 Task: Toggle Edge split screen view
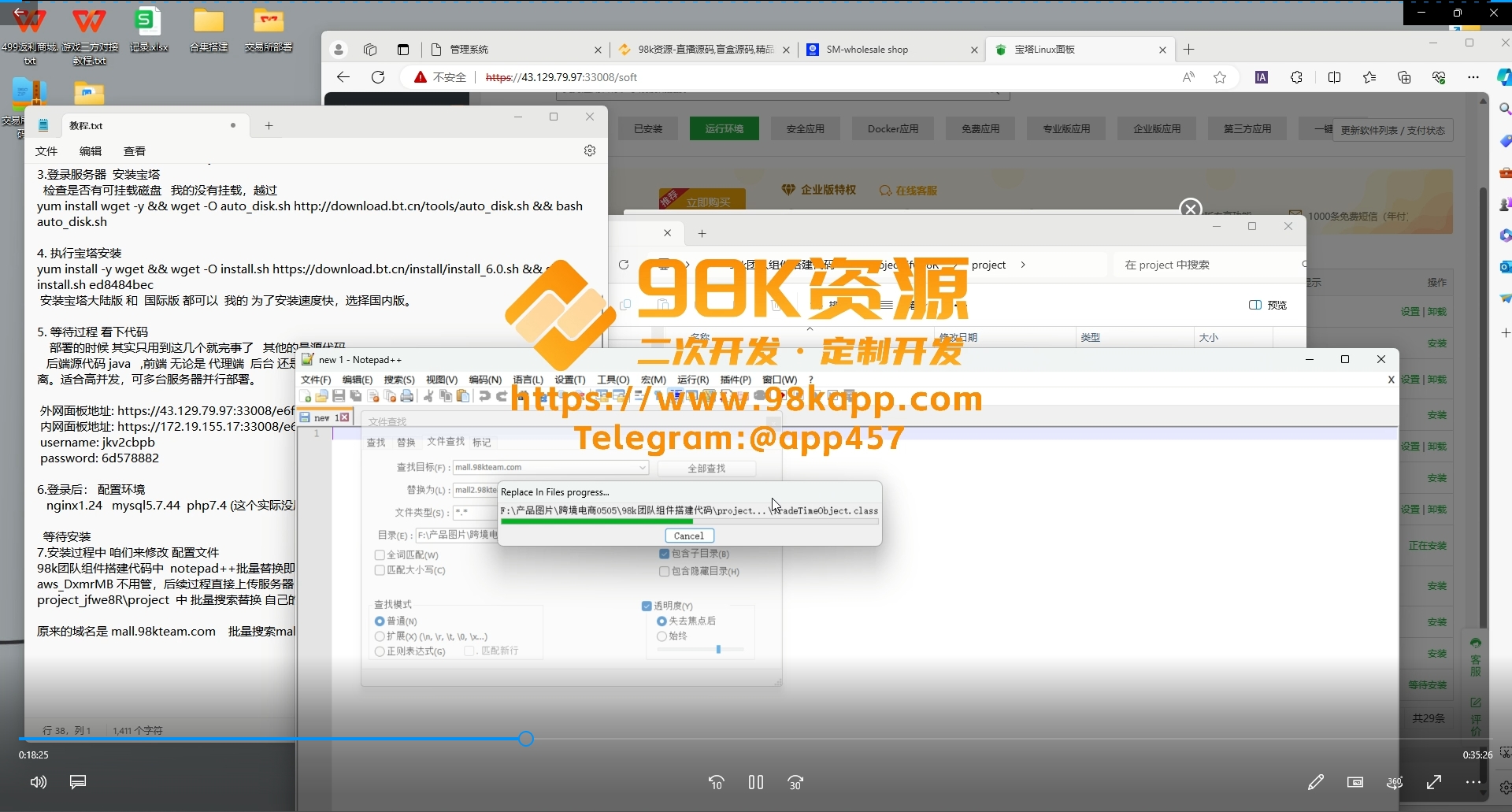(1334, 77)
